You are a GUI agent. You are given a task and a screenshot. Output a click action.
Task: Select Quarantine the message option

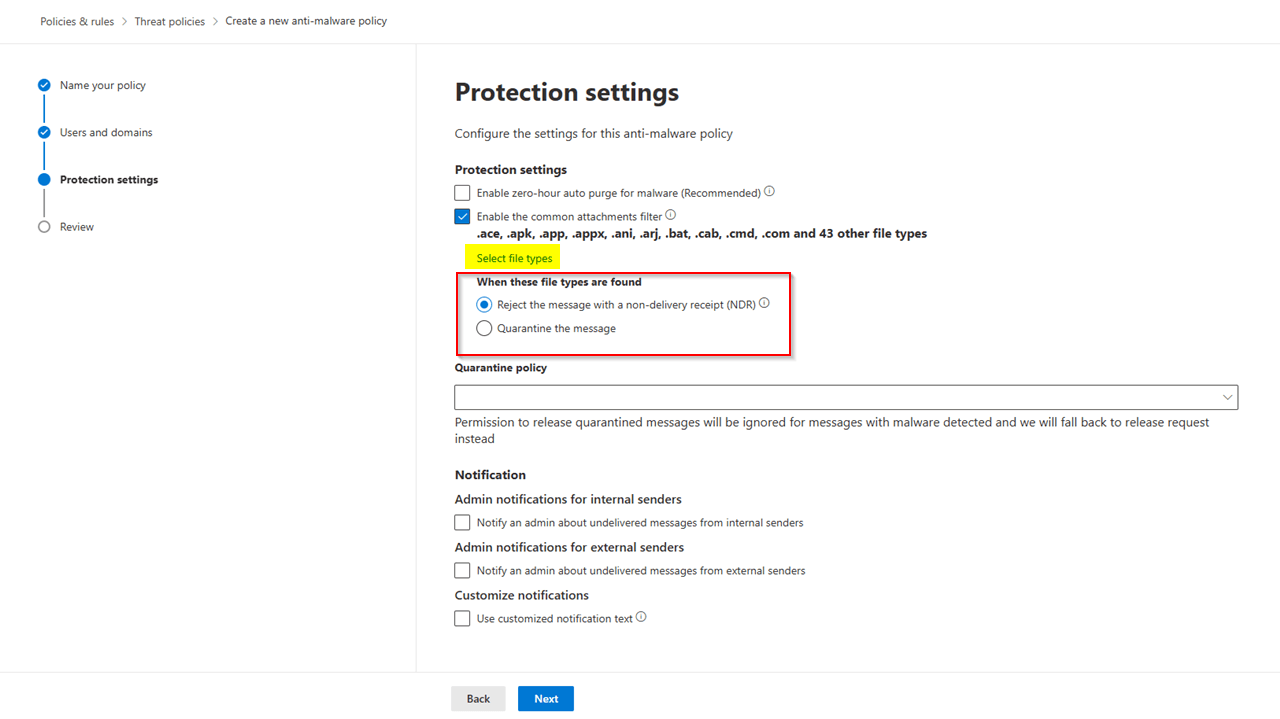pos(484,328)
